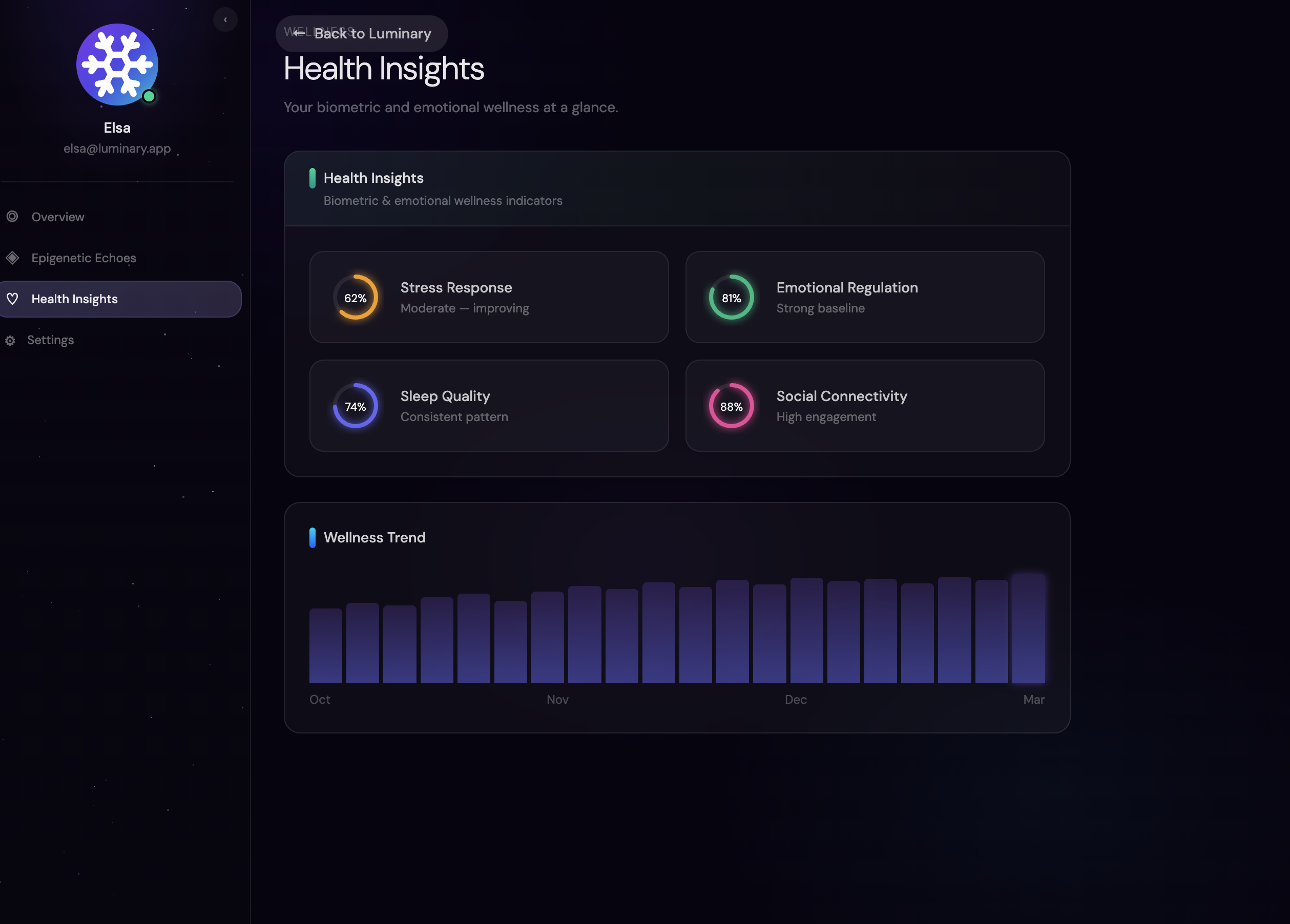Click the Health Insights heart icon

pos(12,299)
